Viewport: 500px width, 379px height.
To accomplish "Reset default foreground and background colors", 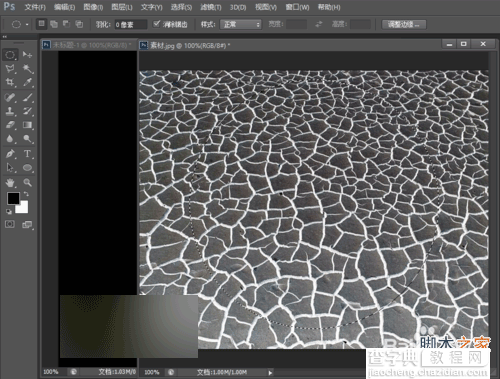I will (x=9, y=211).
